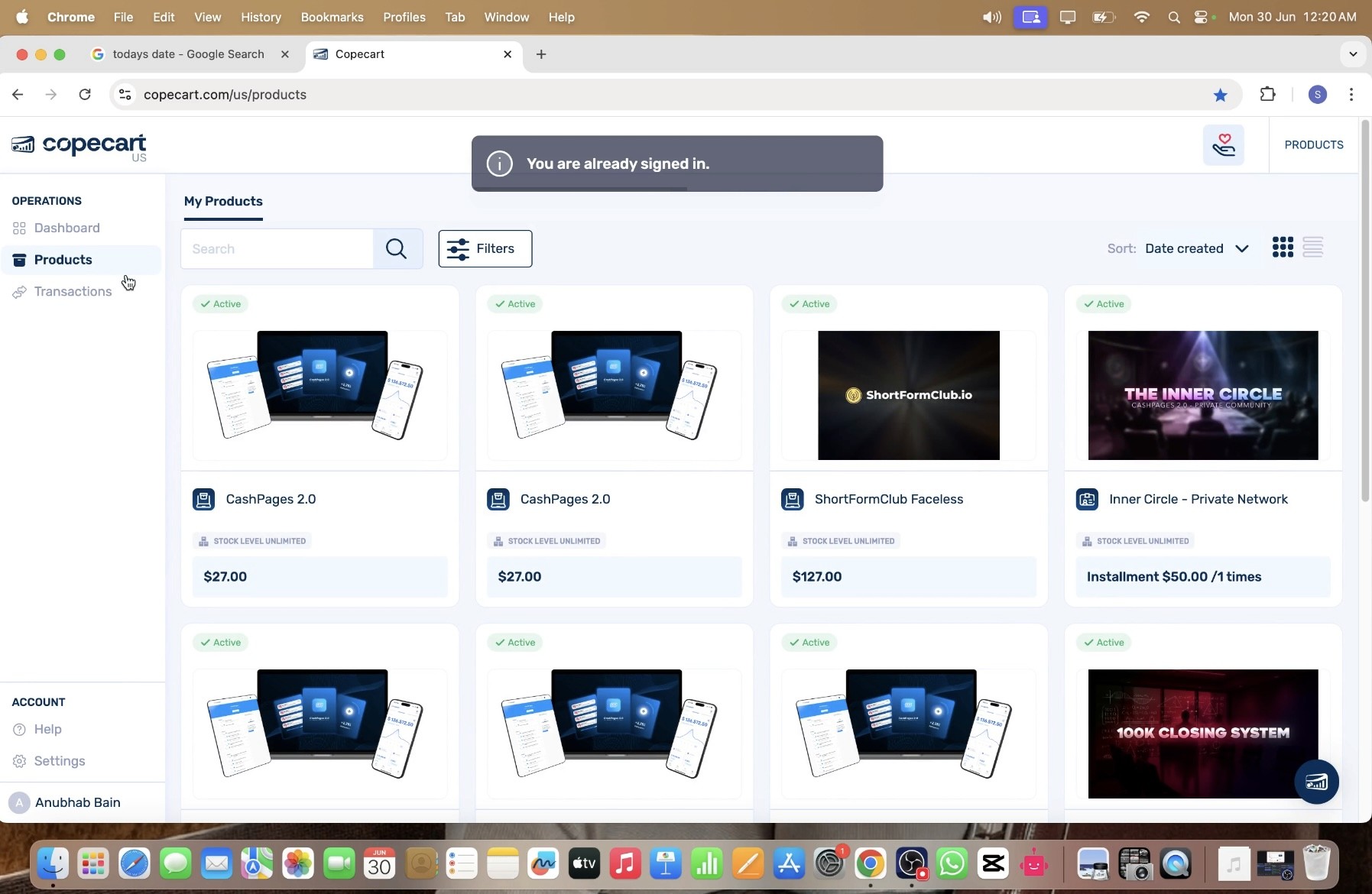Image resolution: width=1372 pixels, height=894 pixels.
Task: Click the Anubhab Bain avatar icon
Action: 19,803
